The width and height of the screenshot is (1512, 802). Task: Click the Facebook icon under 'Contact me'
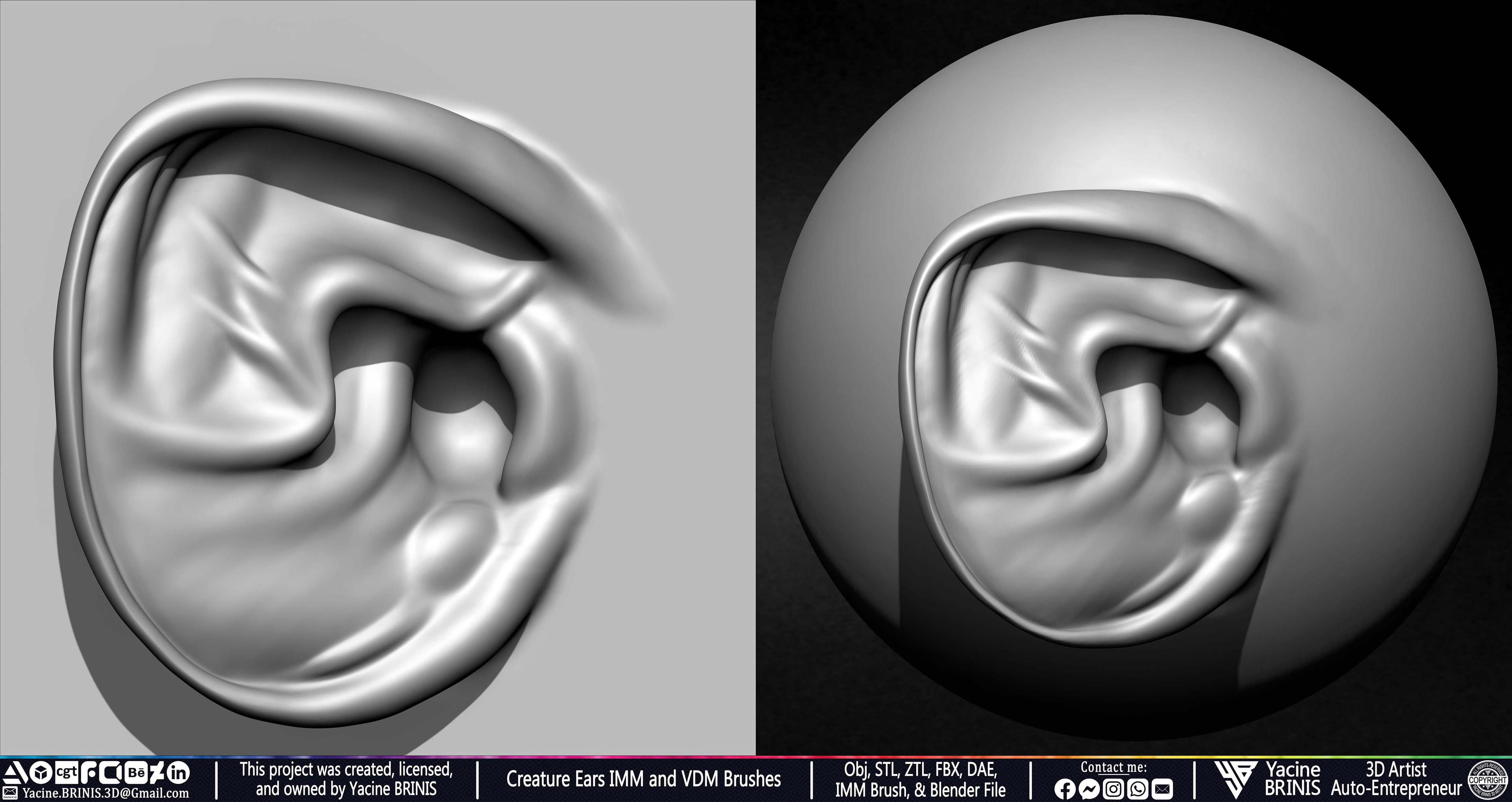pos(1065,789)
